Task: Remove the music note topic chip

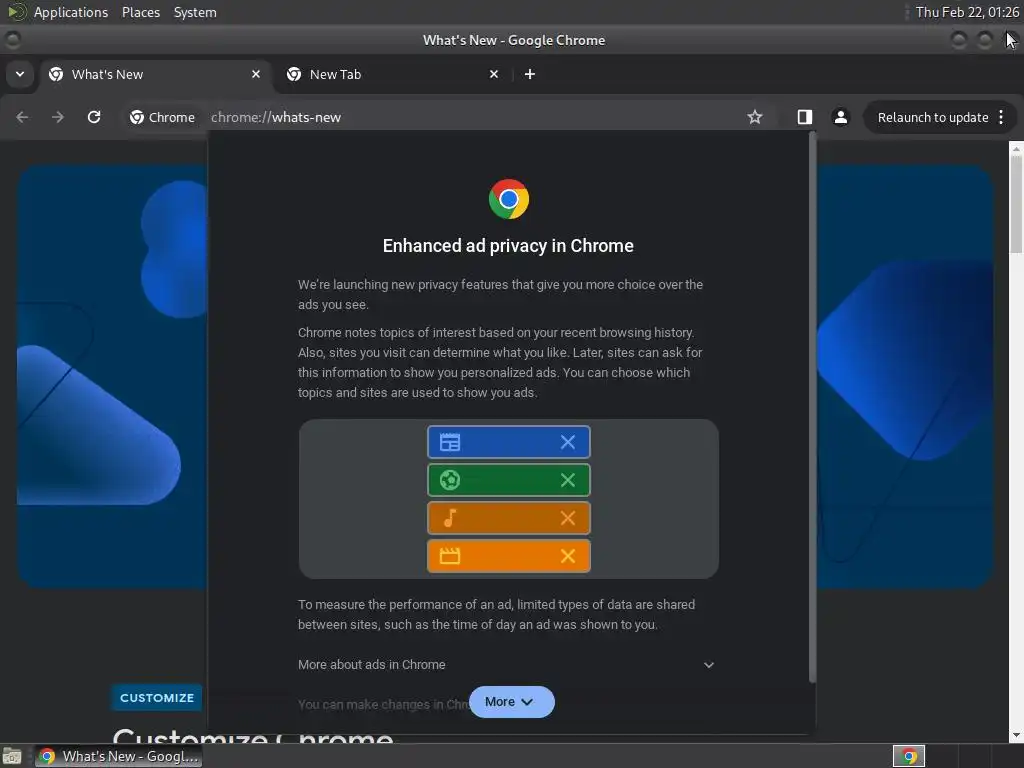Action: tap(568, 518)
